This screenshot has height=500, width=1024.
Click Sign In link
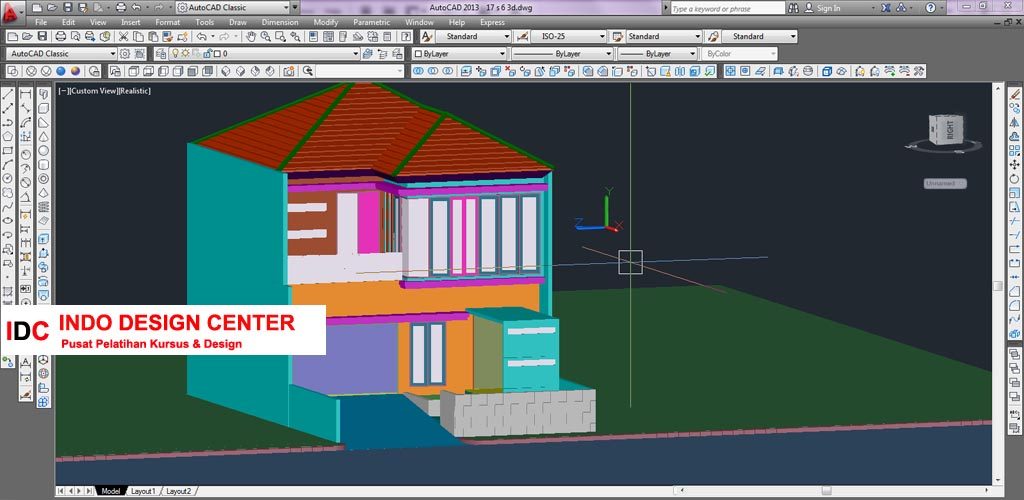pyautogui.click(x=828, y=8)
